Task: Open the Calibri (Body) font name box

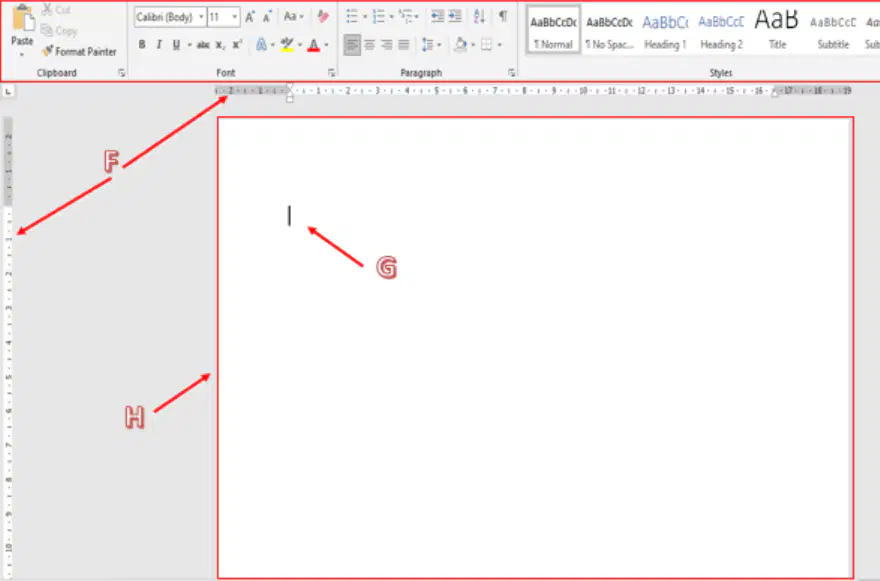Action: point(170,17)
